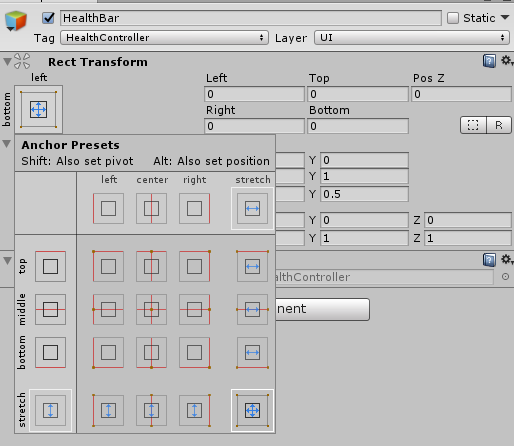
Task: Select bottom-right anchor preset
Action: pos(195,352)
